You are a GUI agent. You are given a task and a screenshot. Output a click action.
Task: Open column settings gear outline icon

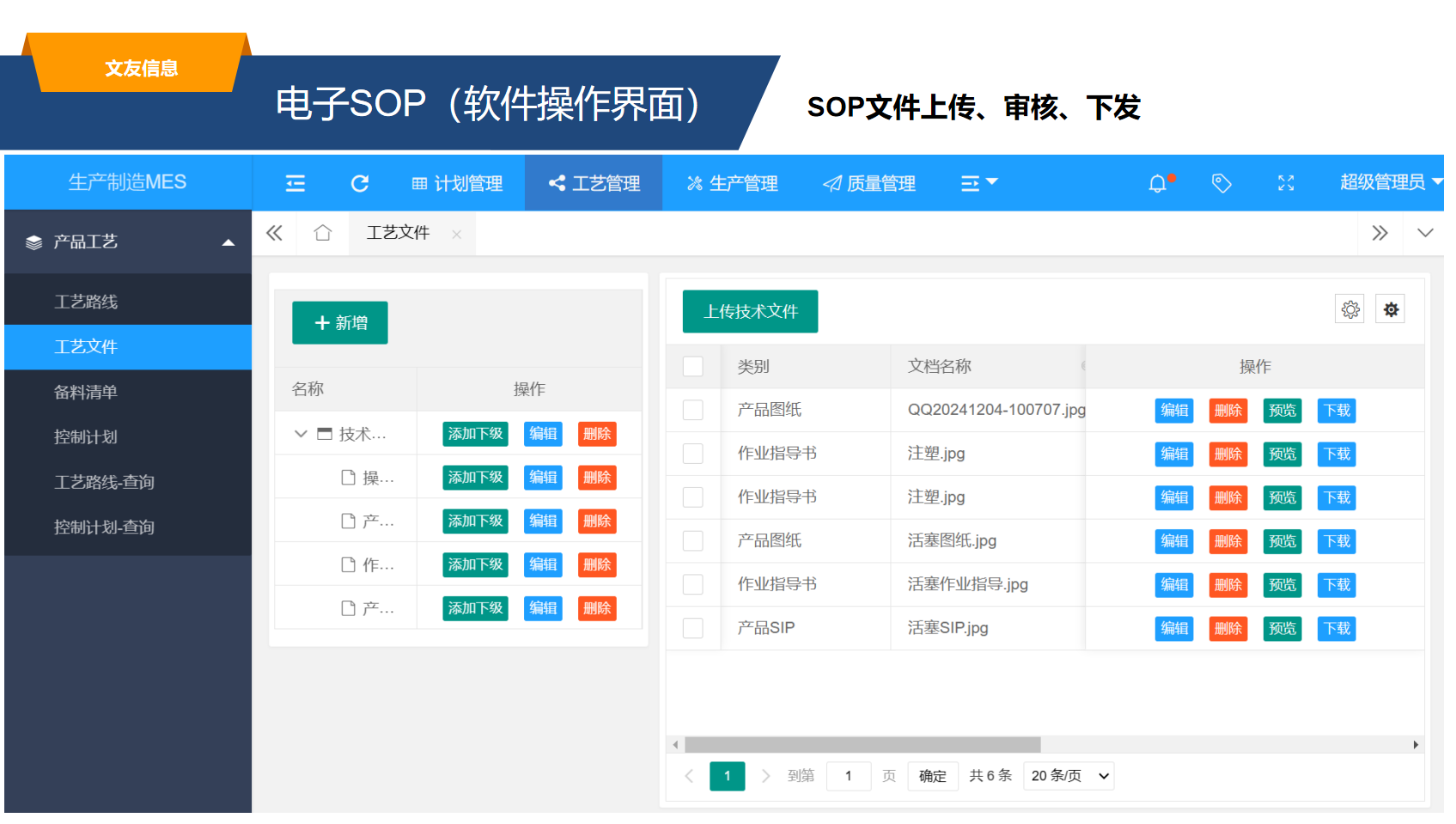(1349, 309)
